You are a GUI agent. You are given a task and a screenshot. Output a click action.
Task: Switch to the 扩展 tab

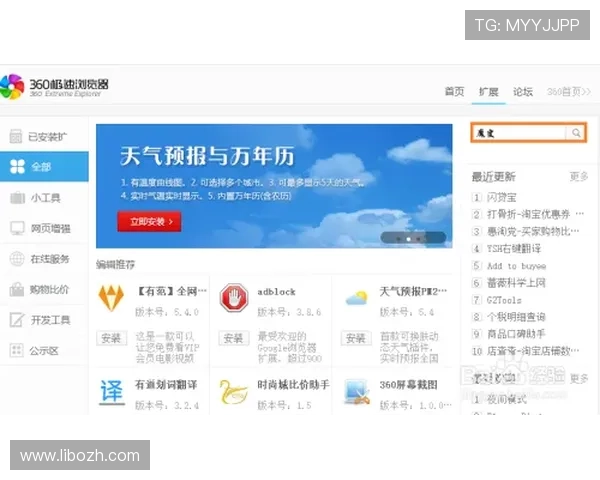(489, 92)
